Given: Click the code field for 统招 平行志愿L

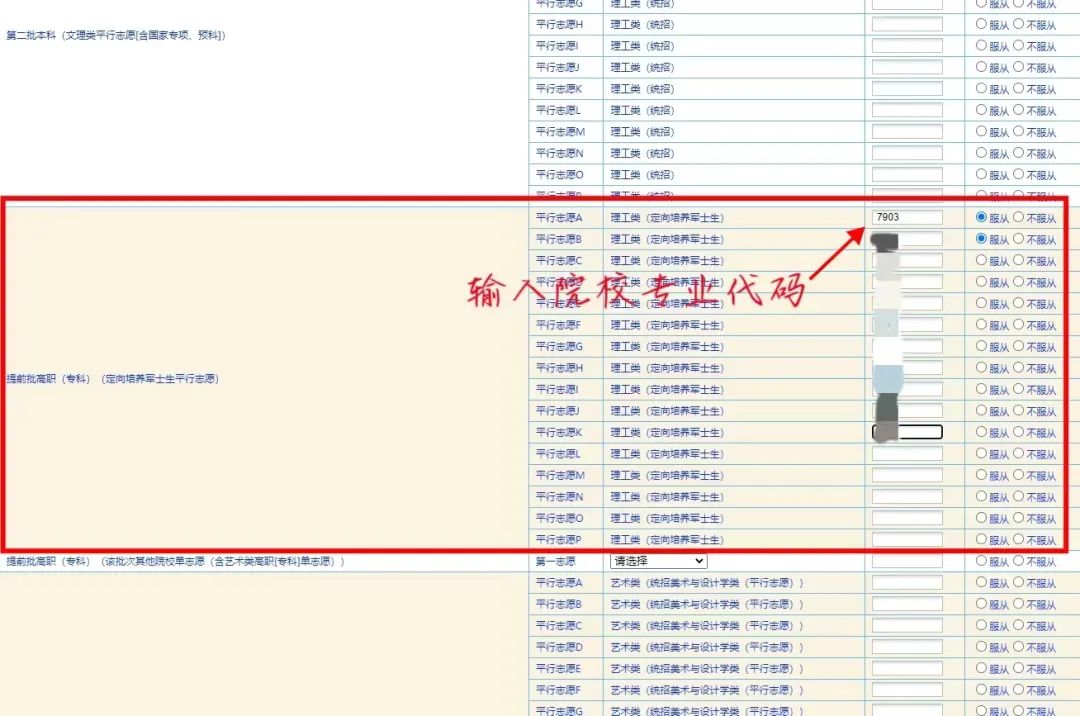Looking at the screenshot, I should (x=907, y=110).
